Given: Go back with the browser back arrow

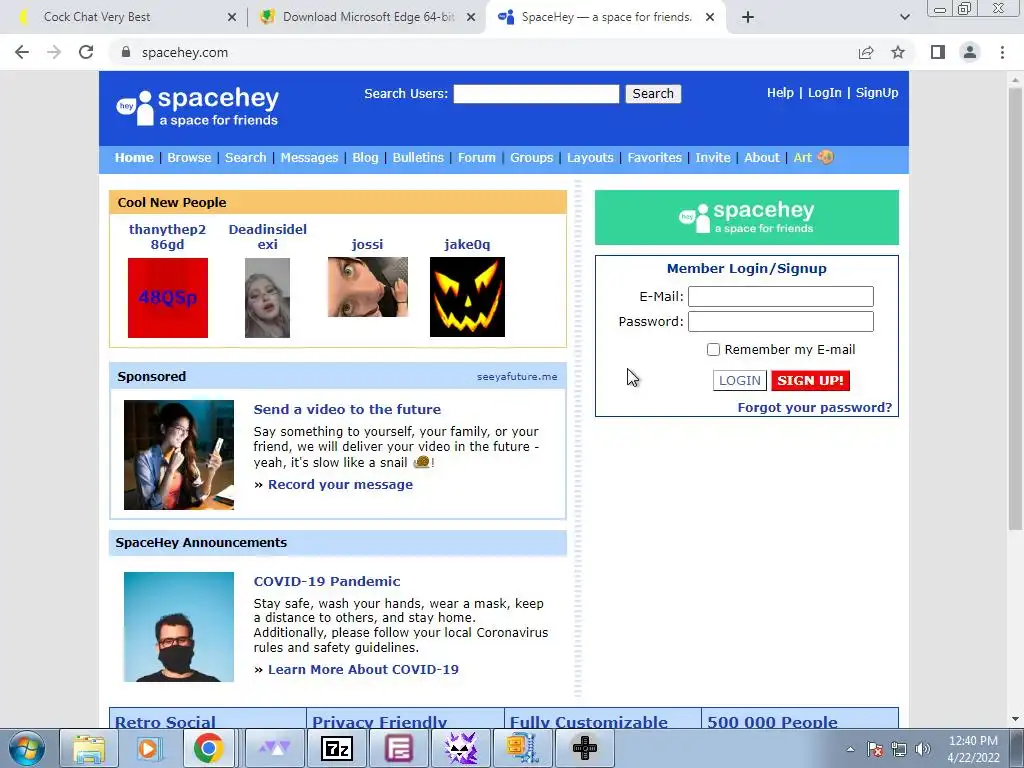Looking at the screenshot, I should pos(22,52).
